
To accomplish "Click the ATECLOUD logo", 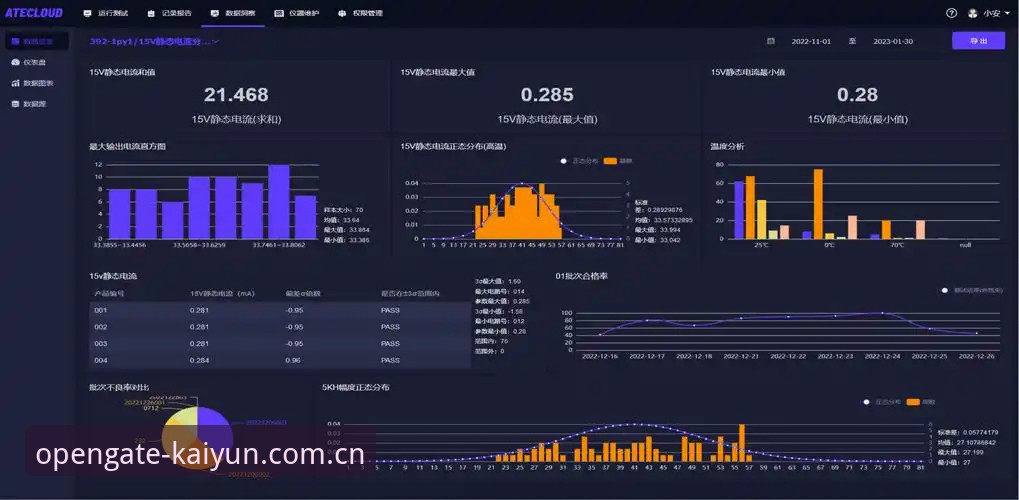I will pos(34,13).
